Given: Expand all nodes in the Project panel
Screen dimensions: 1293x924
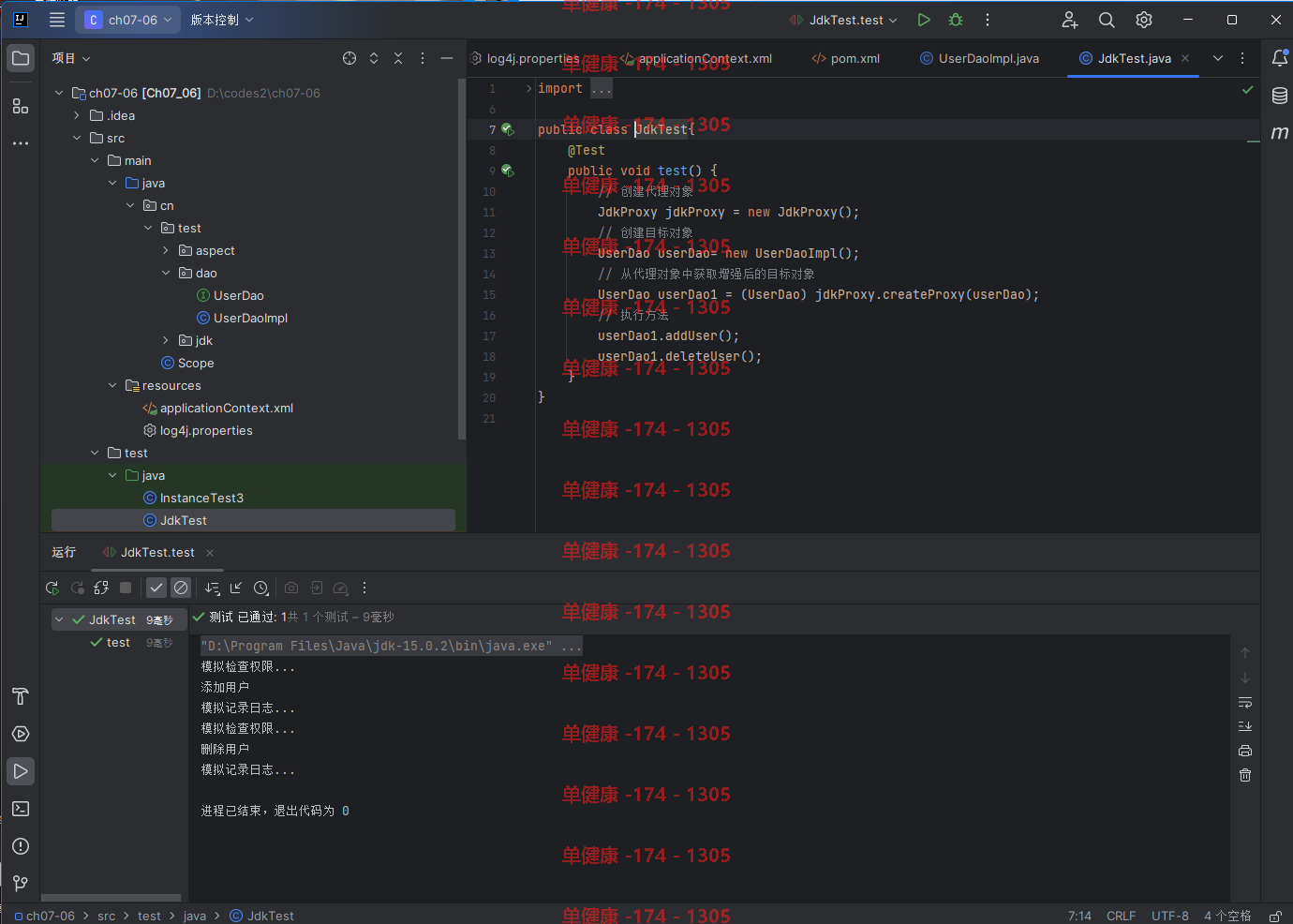Looking at the screenshot, I should pos(374,58).
